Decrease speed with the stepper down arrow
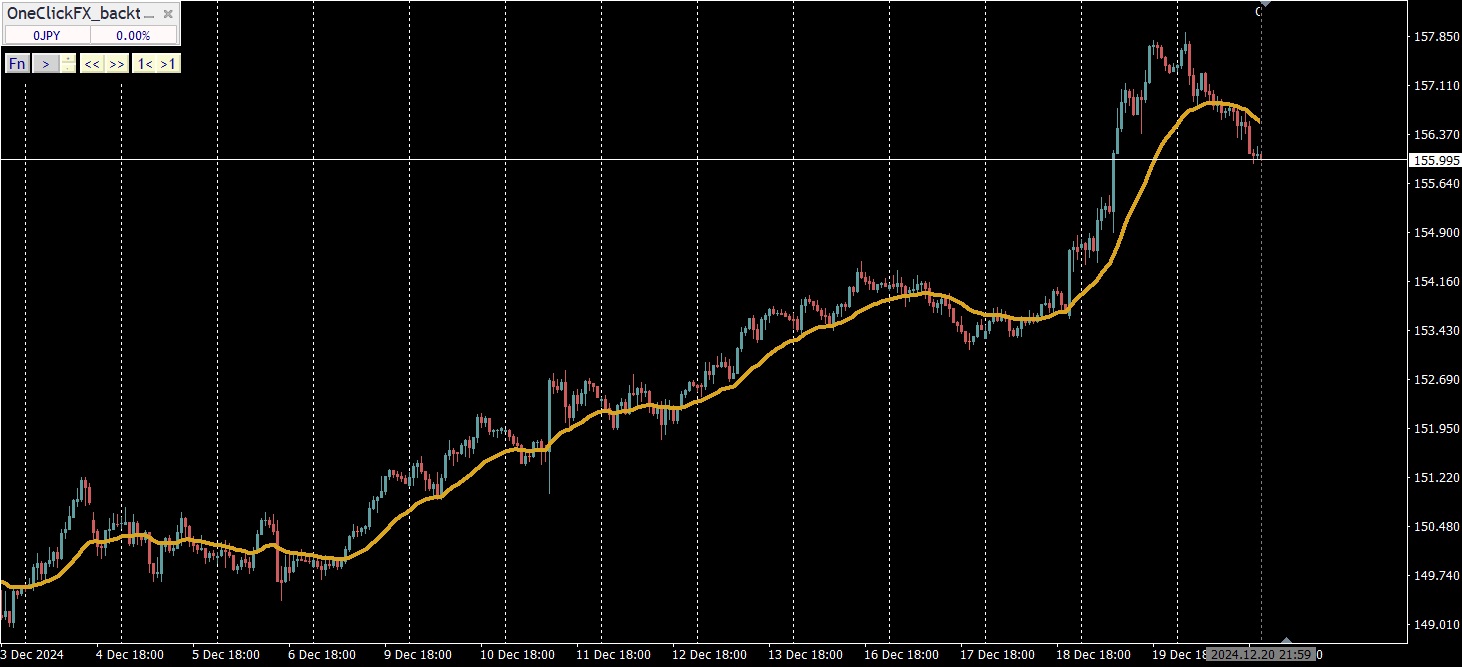Viewport: 1462px width, 667px height. 68,69
